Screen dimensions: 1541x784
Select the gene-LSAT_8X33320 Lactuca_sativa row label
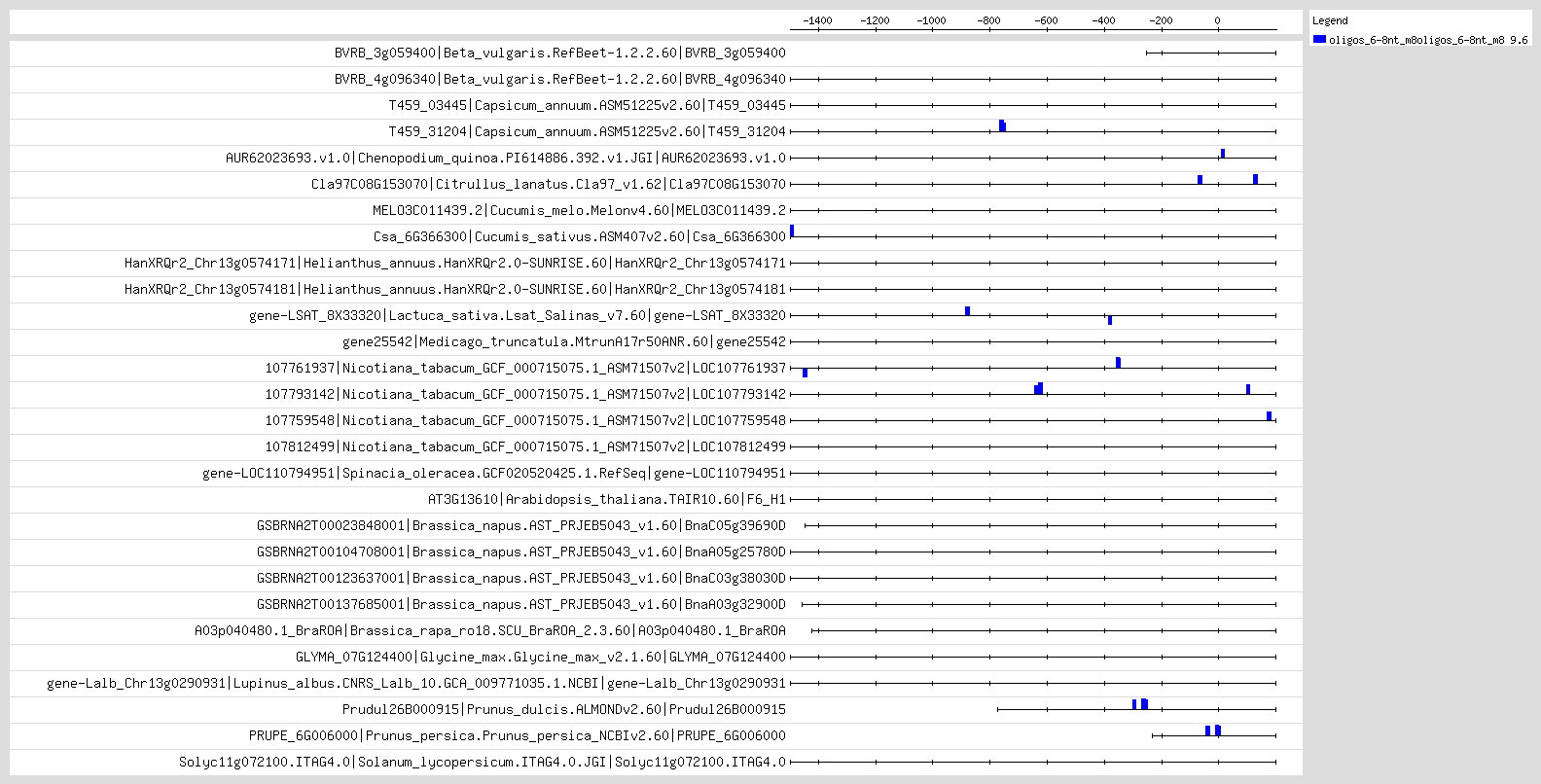click(518, 315)
